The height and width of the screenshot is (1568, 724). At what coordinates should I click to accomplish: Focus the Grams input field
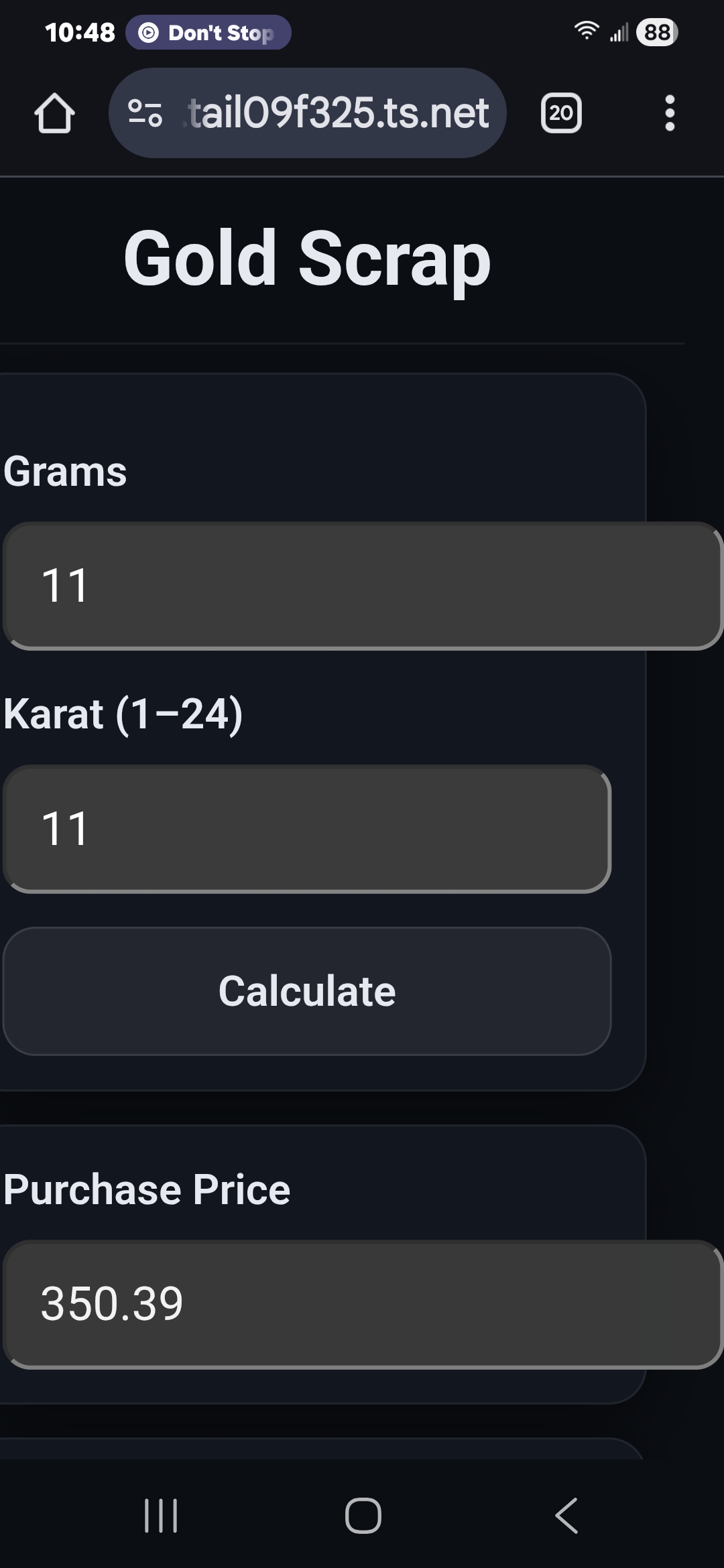coord(362,586)
